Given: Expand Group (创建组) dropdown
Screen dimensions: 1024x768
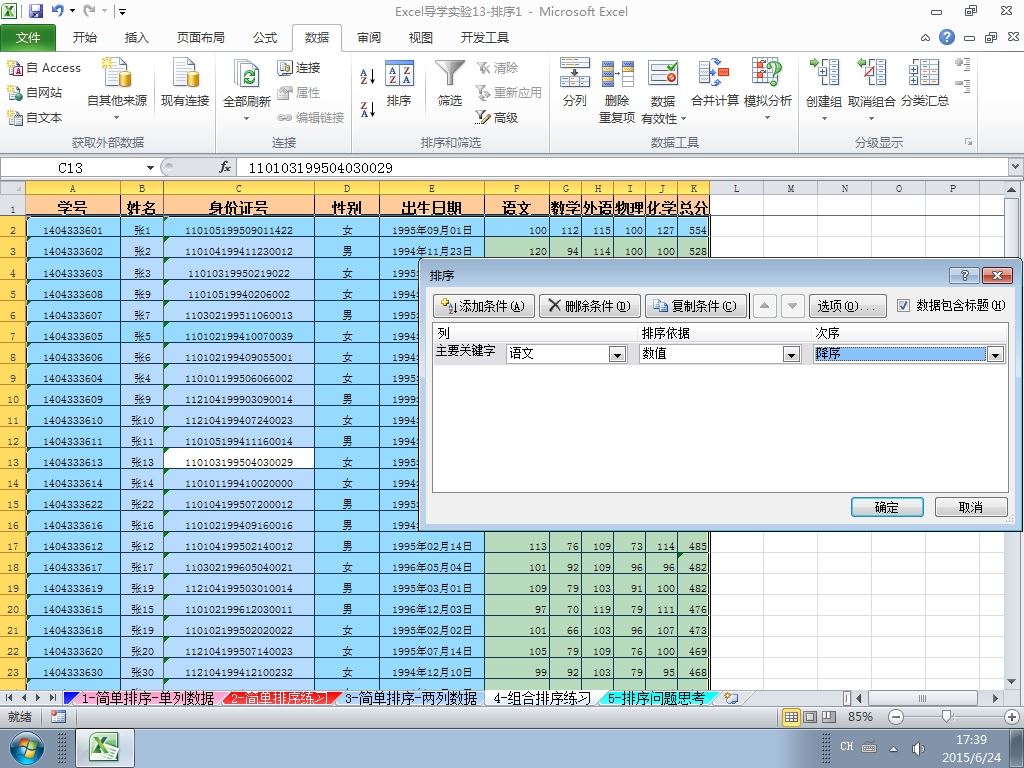Looking at the screenshot, I should pos(824,119).
